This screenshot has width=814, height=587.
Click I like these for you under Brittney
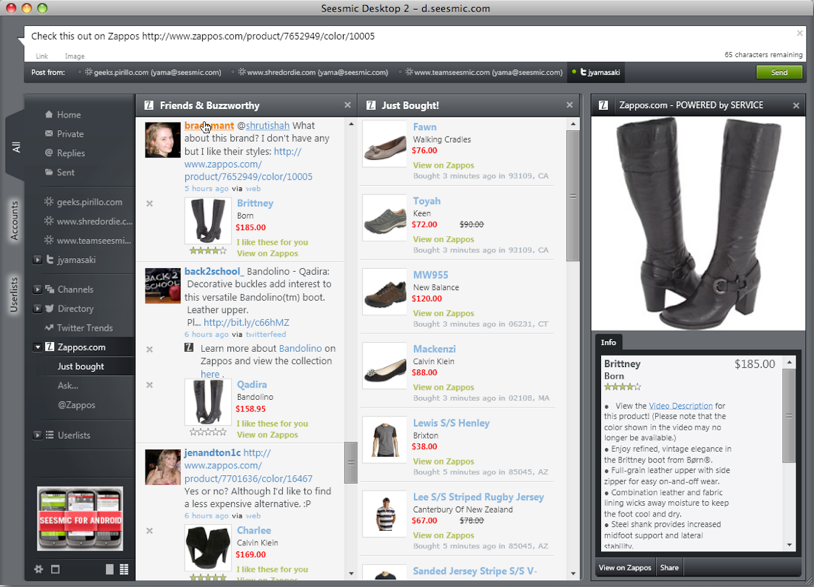pos(272,242)
